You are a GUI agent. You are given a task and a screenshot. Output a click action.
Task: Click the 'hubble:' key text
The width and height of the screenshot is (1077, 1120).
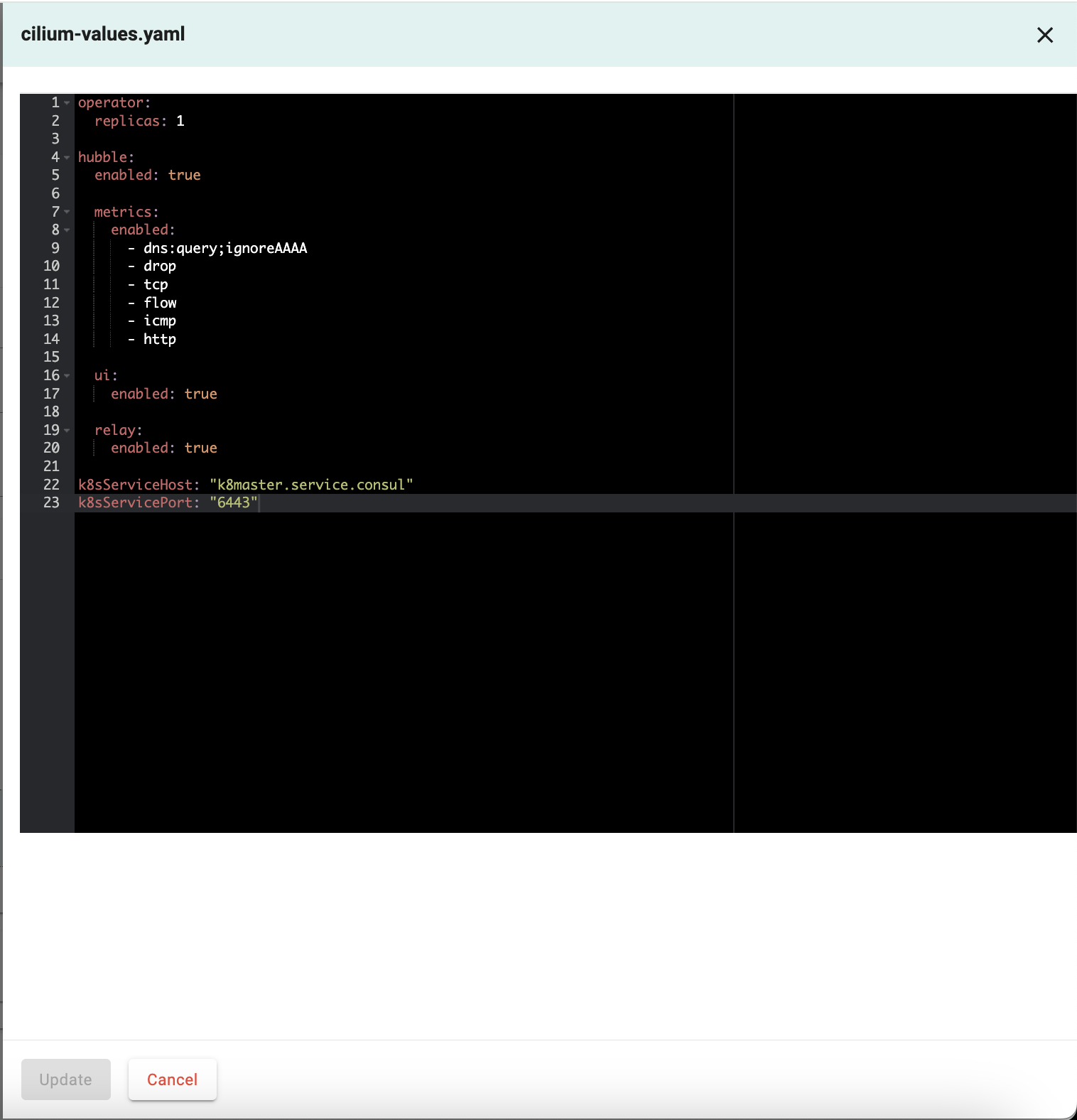tap(107, 157)
